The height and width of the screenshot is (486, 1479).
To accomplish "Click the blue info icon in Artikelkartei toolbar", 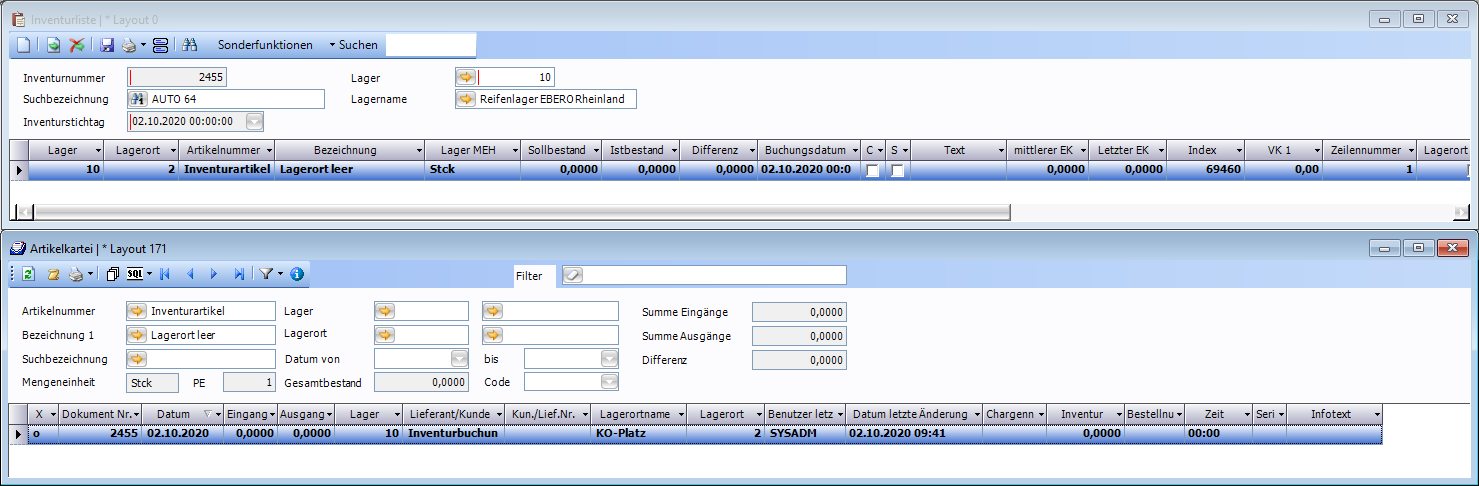I will pos(297,274).
